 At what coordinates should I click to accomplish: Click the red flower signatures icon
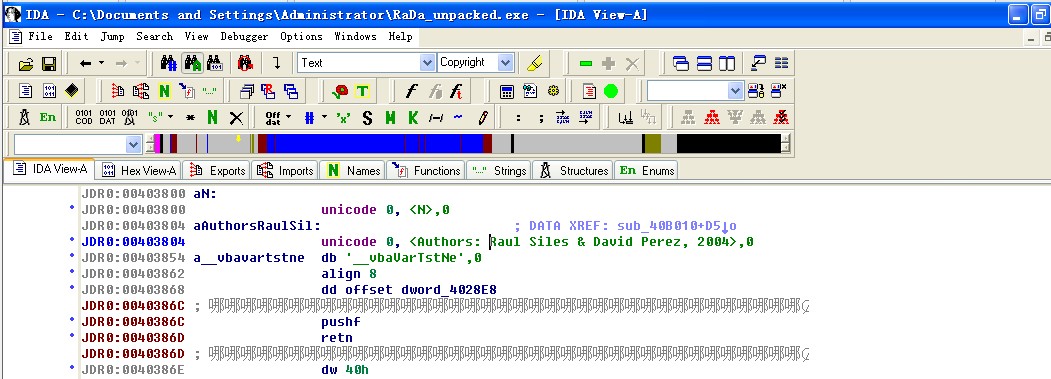341,91
